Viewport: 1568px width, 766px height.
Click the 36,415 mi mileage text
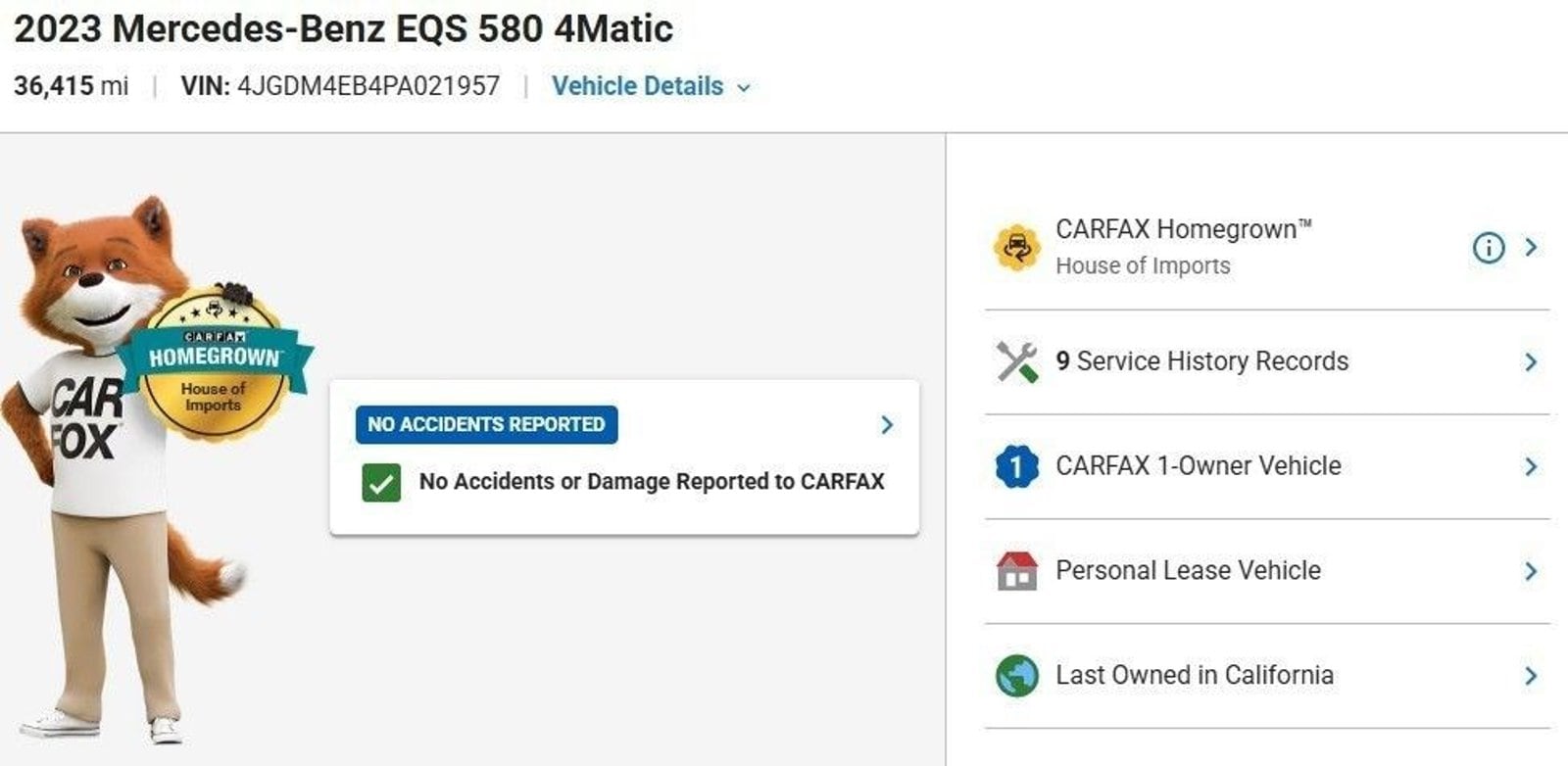(72, 86)
